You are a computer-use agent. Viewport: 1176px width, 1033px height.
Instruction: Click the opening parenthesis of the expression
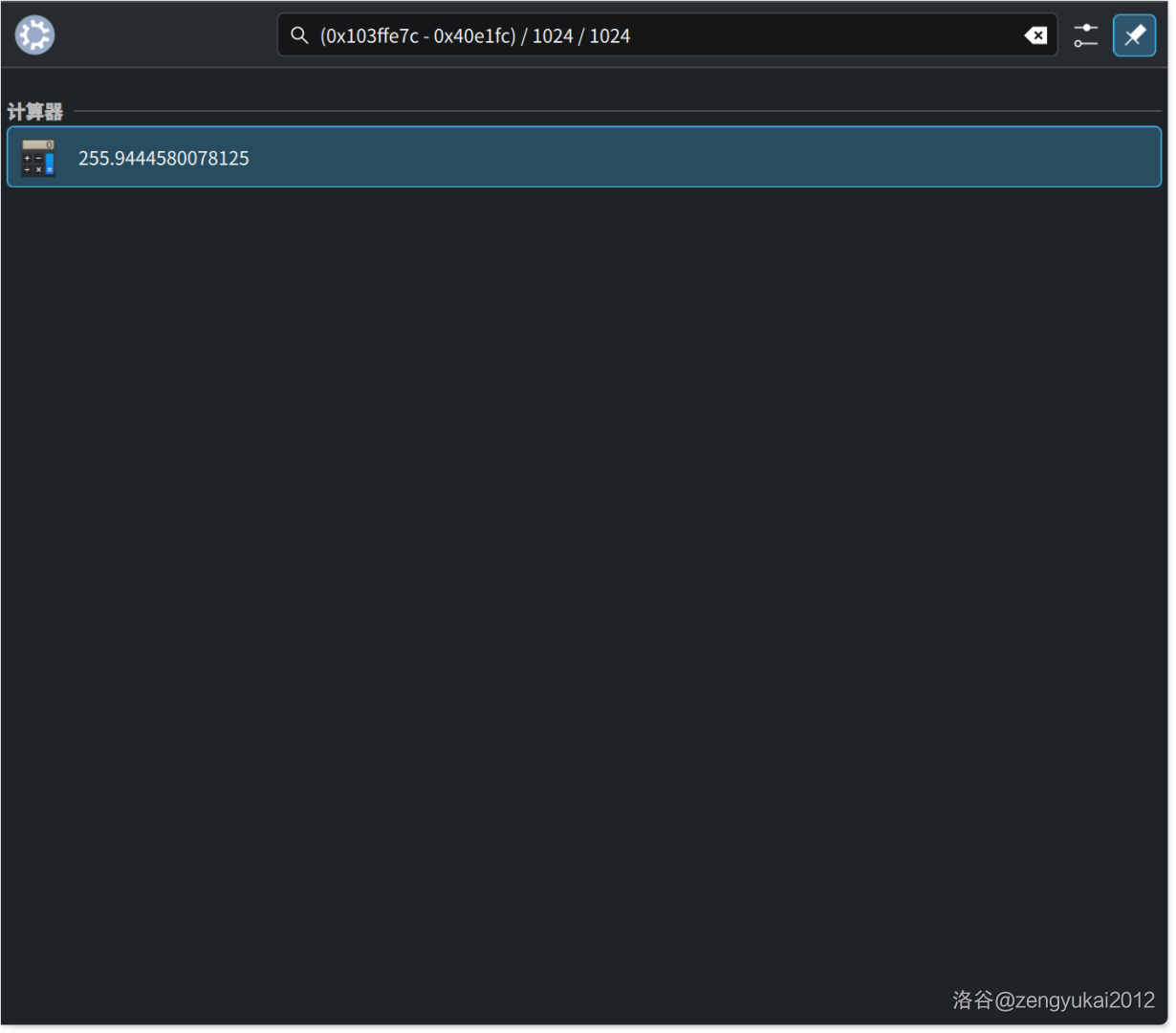tap(323, 36)
